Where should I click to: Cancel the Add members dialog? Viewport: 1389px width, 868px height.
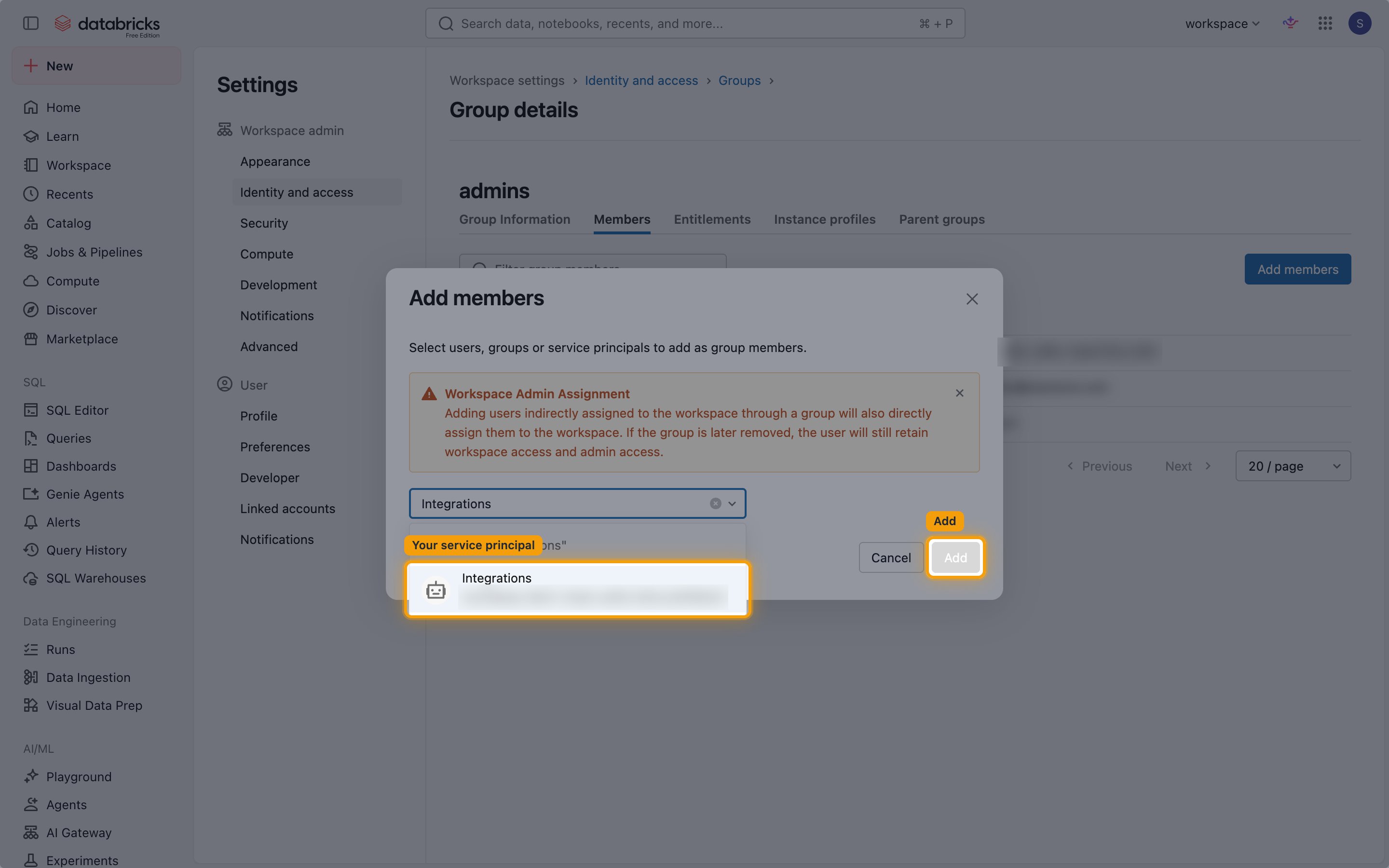point(891,557)
